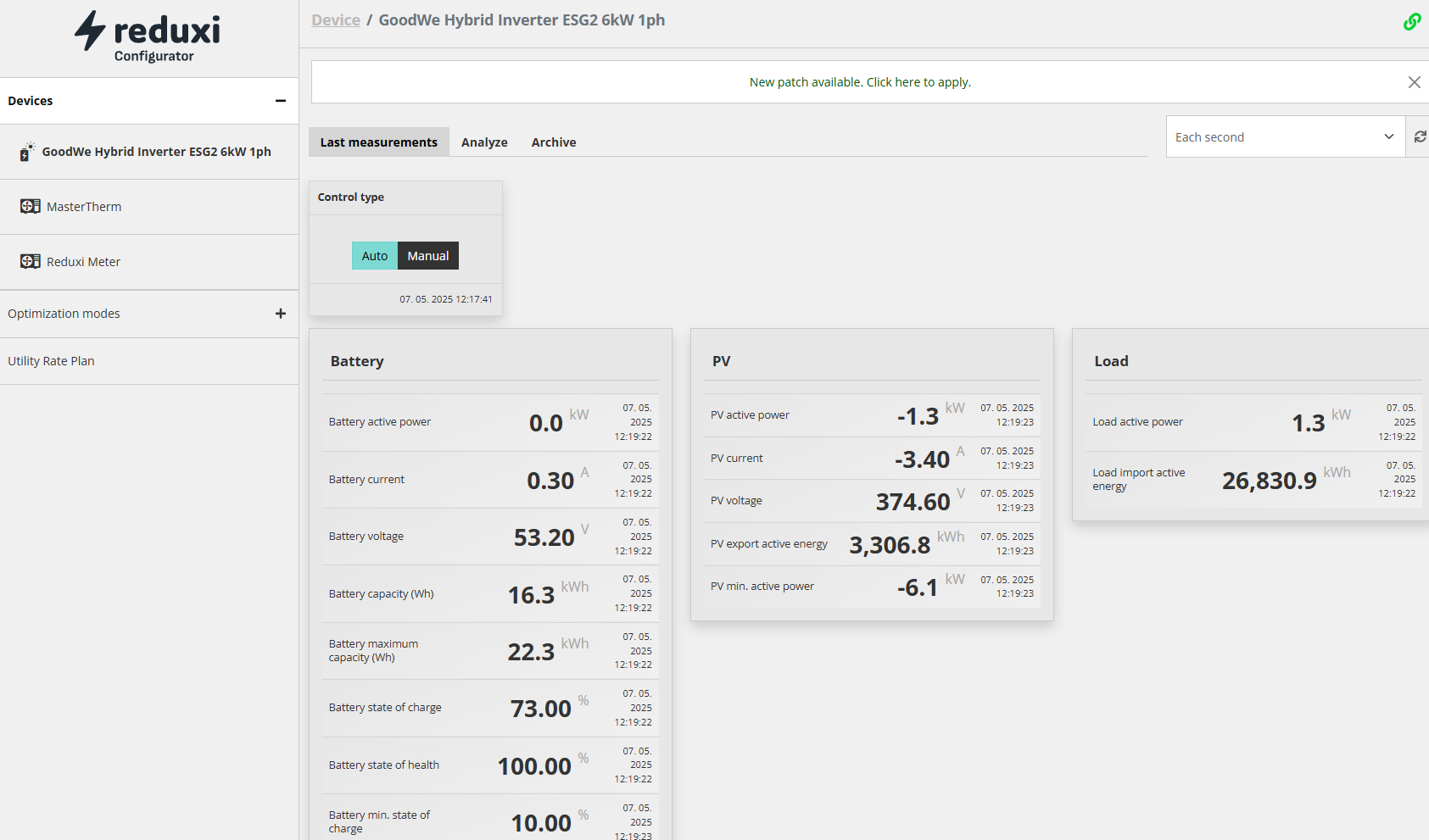Click the Battery current value 0.30
Viewport: 1429px width, 840px height.
point(550,481)
